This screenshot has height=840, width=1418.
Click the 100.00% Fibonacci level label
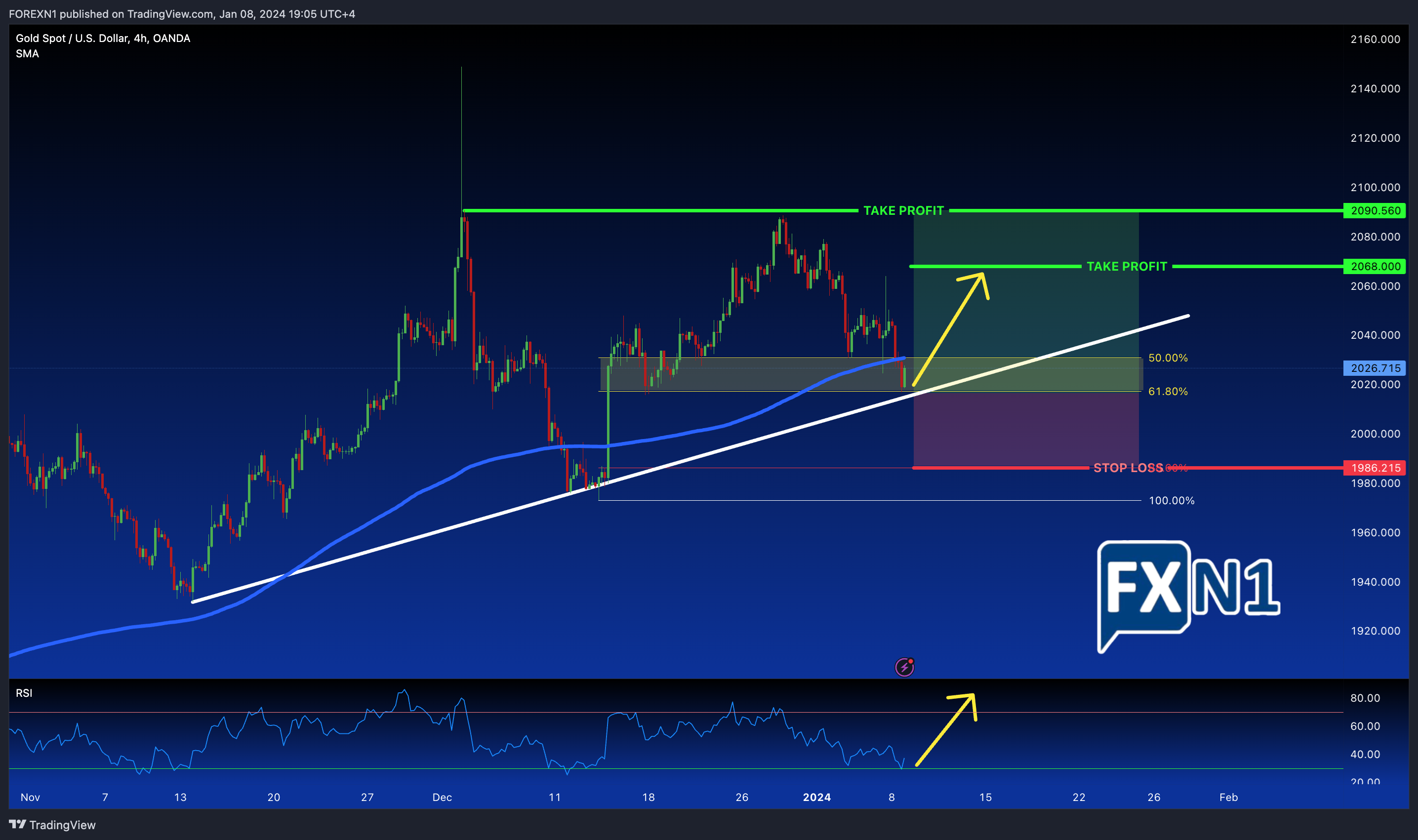point(1171,500)
